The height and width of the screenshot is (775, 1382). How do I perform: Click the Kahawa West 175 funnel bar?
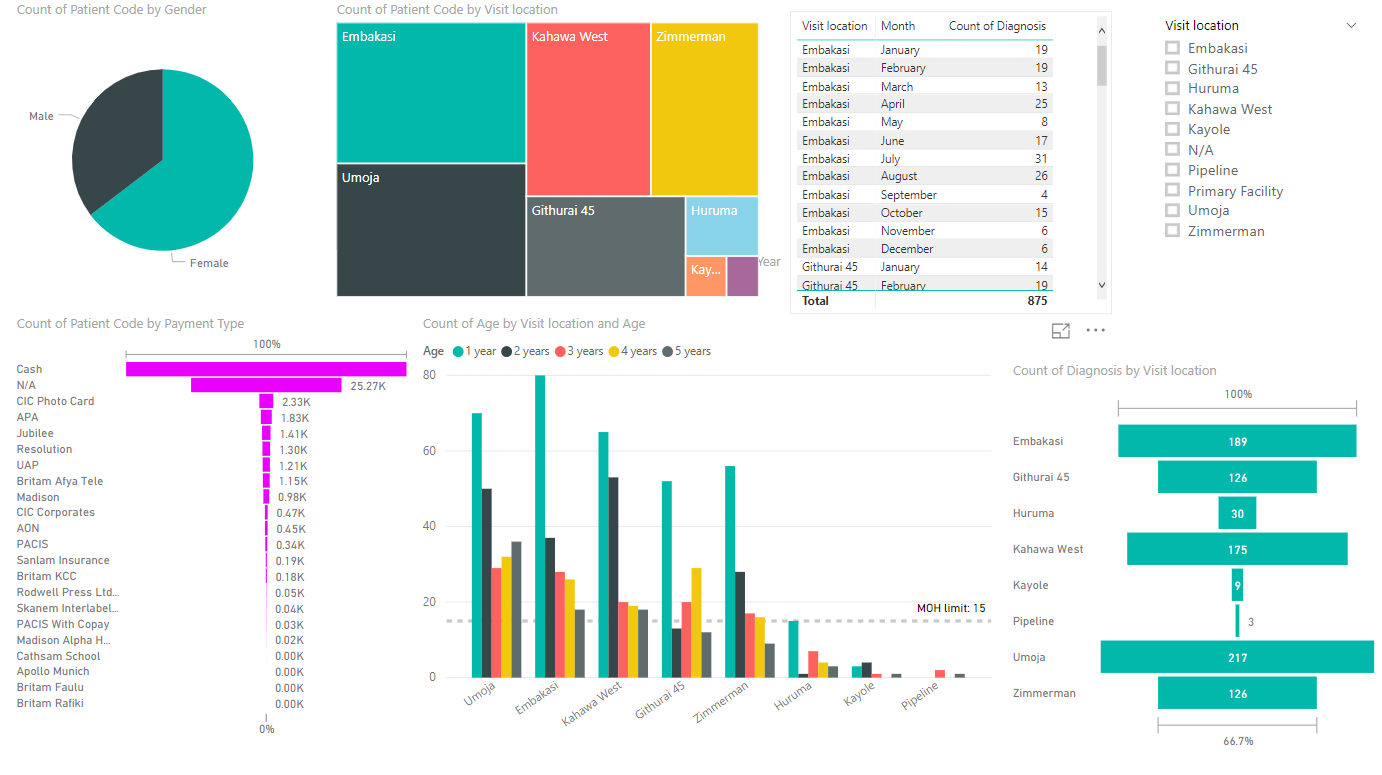(1237, 549)
